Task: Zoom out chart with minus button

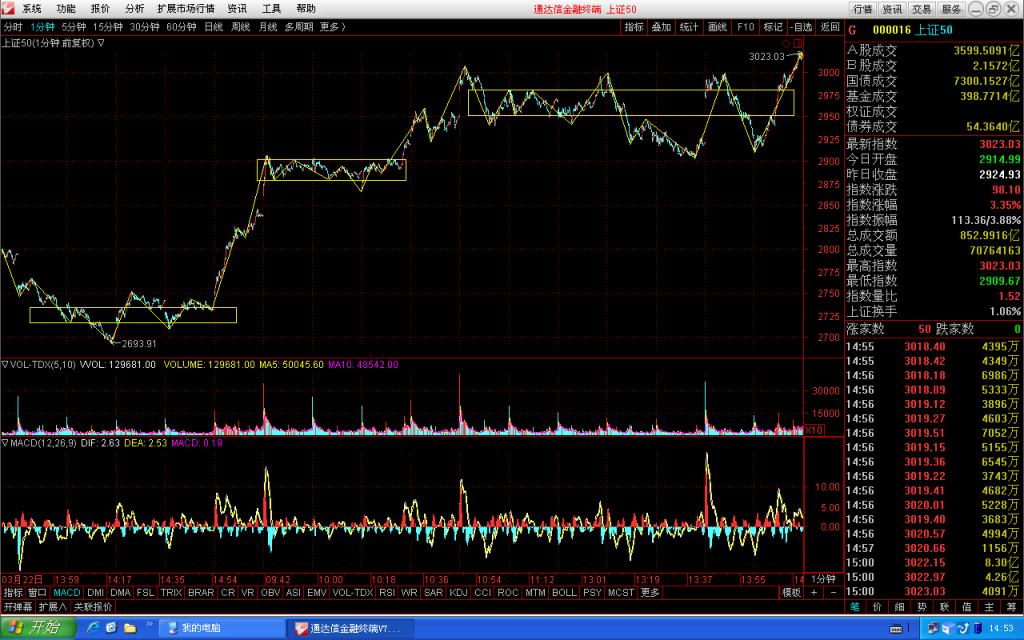Action: click(x=833, y=592)
